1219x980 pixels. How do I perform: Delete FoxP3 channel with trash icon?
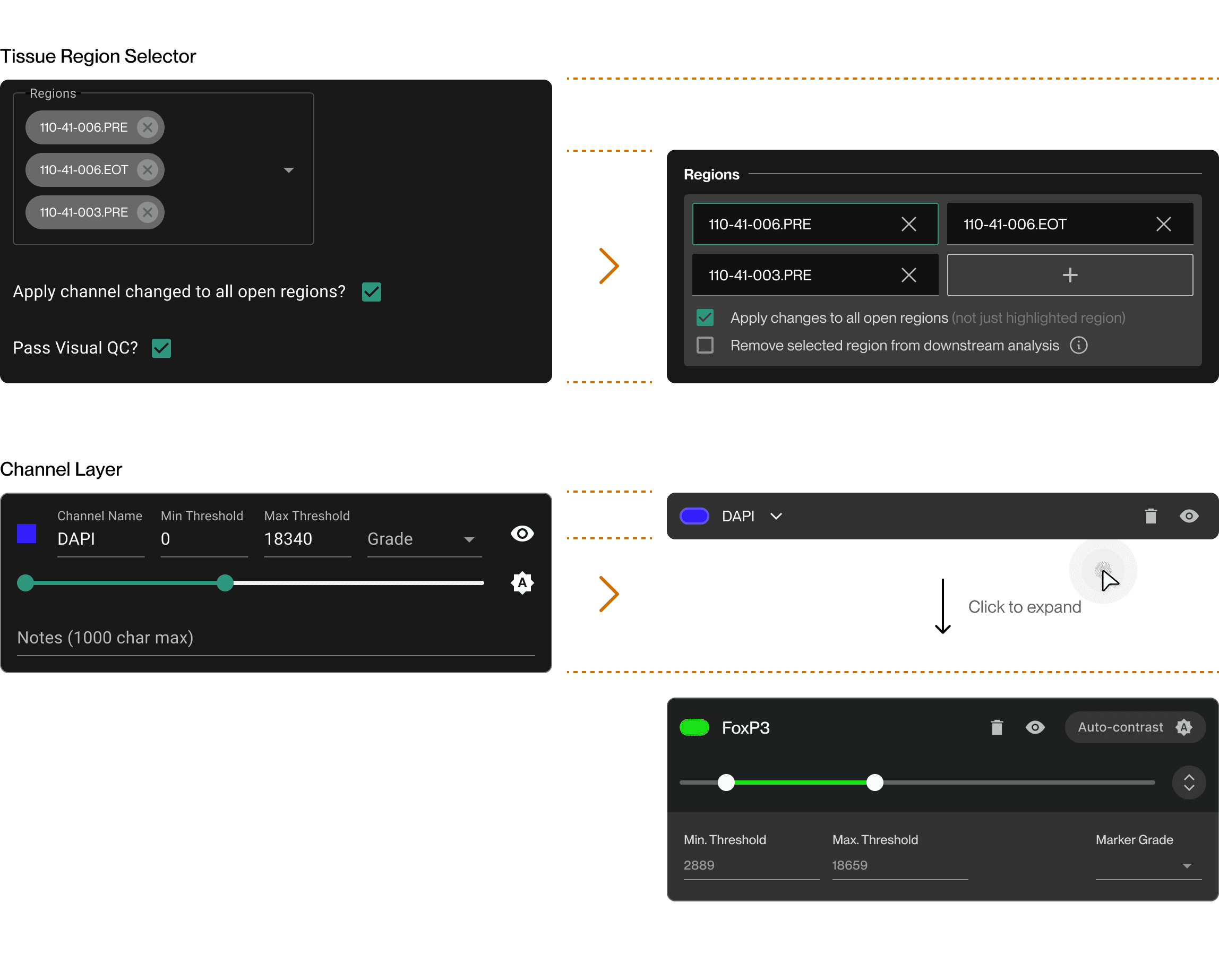coord(996,727)
